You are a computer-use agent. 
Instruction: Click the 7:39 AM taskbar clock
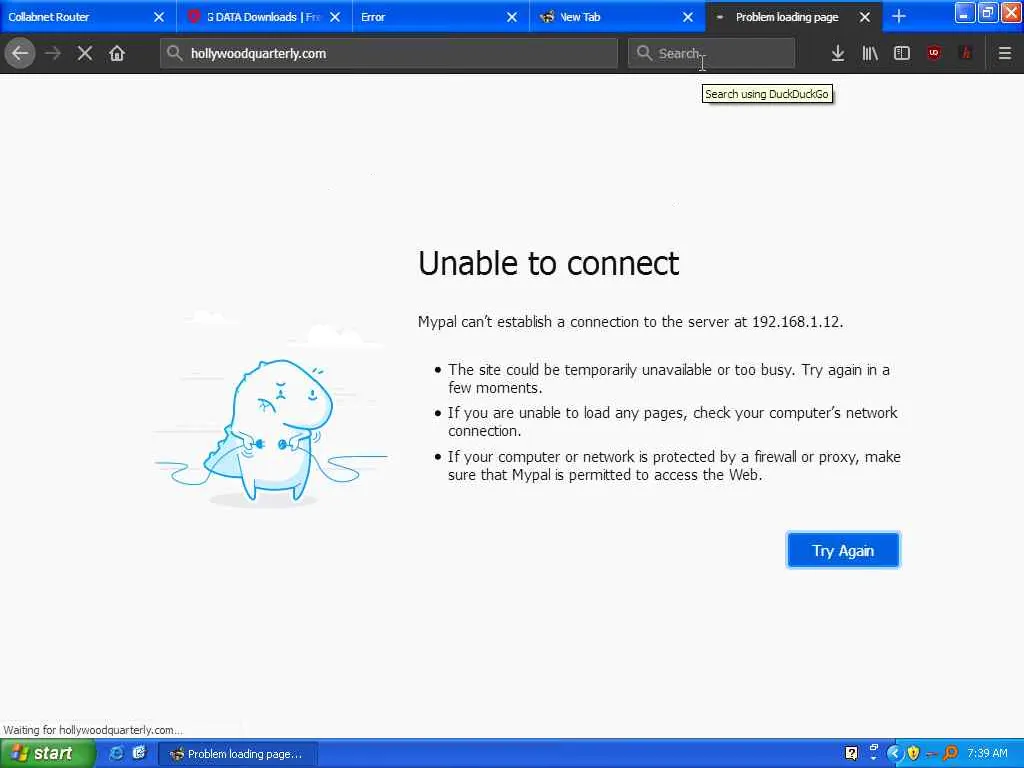pos(987,754)
